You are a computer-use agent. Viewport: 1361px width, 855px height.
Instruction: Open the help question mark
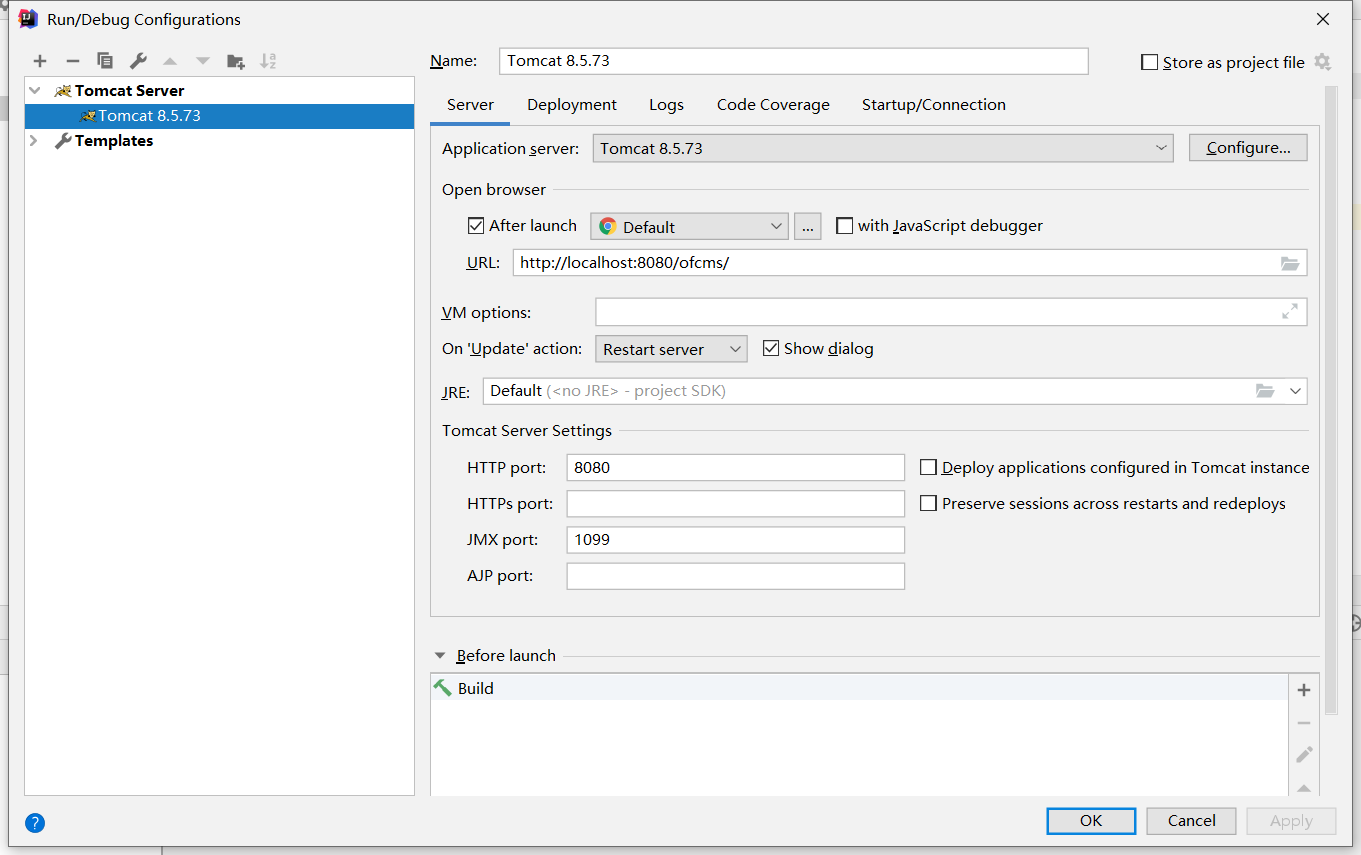[35, 823]
